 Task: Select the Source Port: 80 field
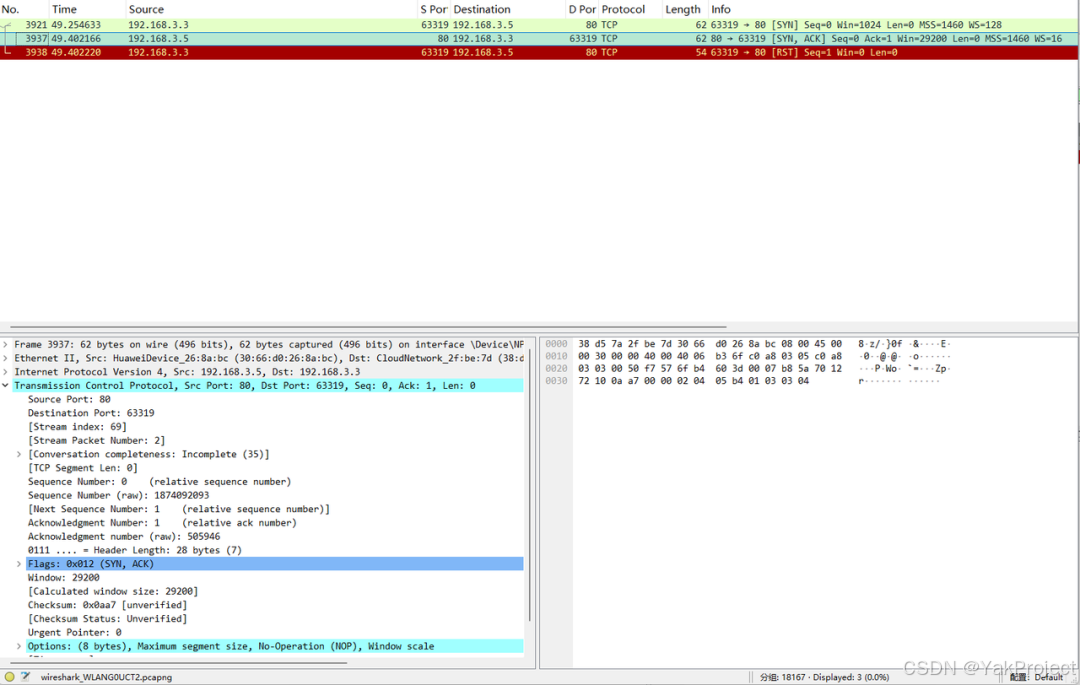click(69, 399)
